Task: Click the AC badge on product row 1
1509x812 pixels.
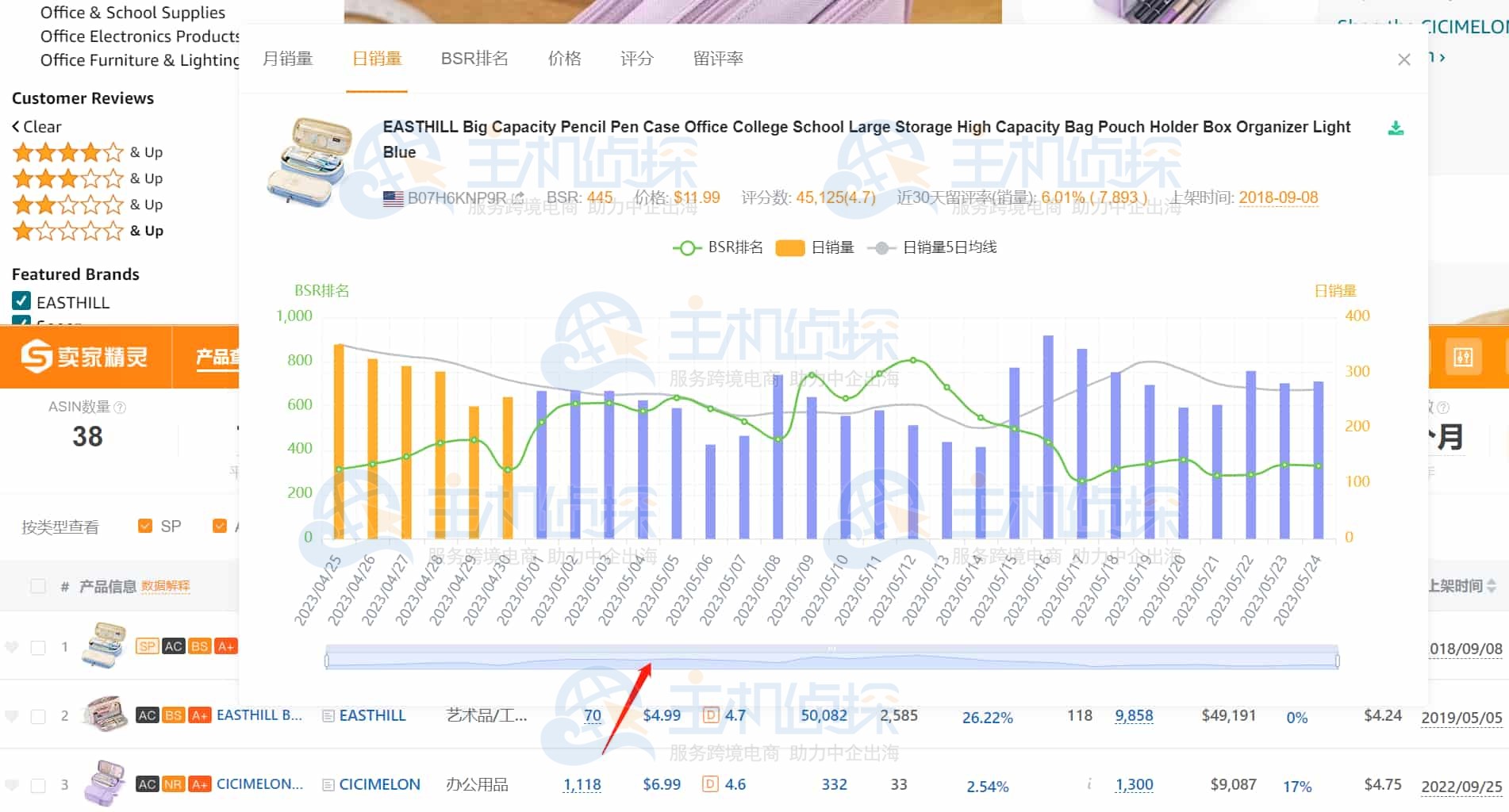Action: 174,646
